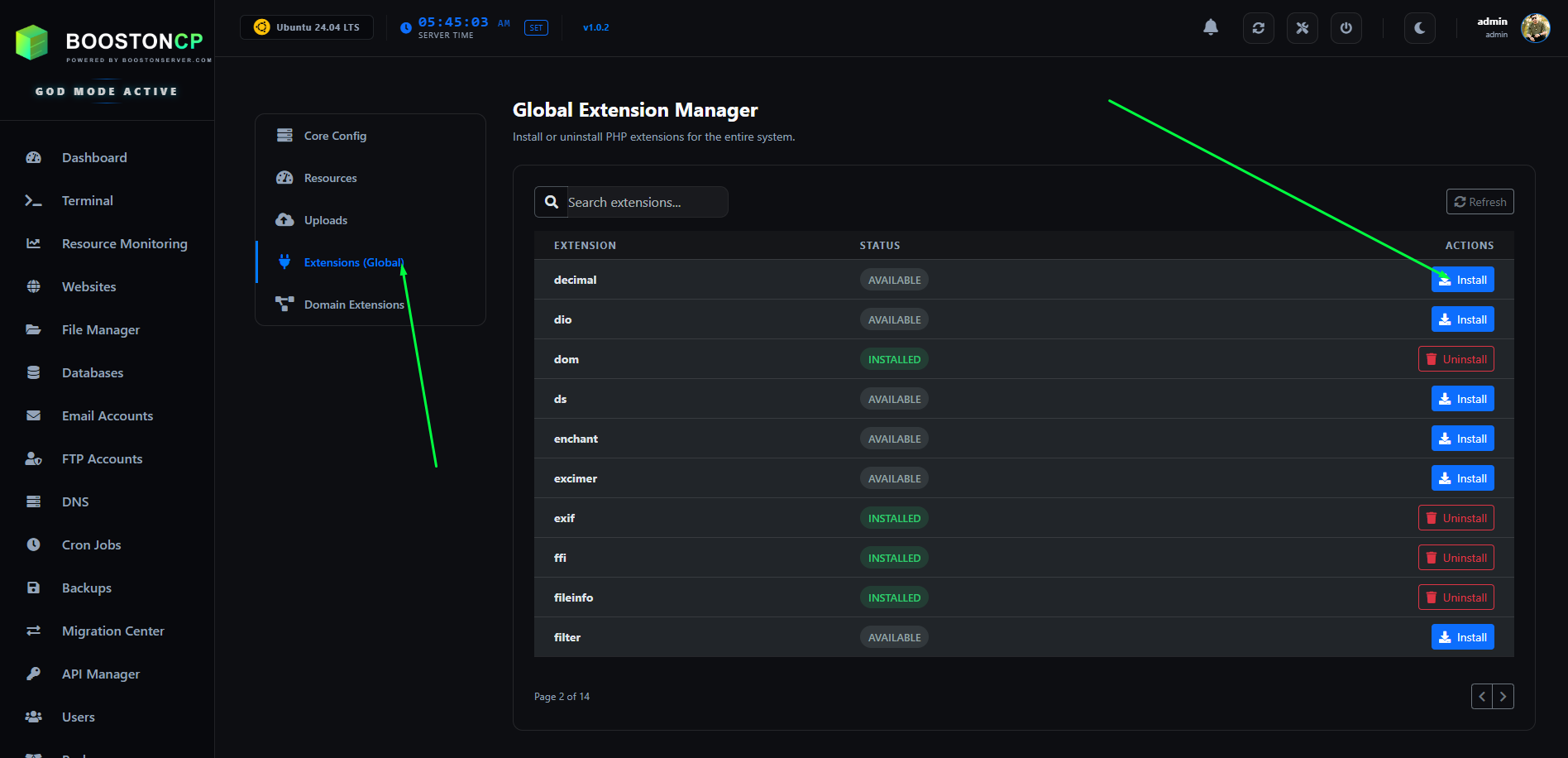
Task: Toggle dark mode with the moon icon
Action: 1419,27
